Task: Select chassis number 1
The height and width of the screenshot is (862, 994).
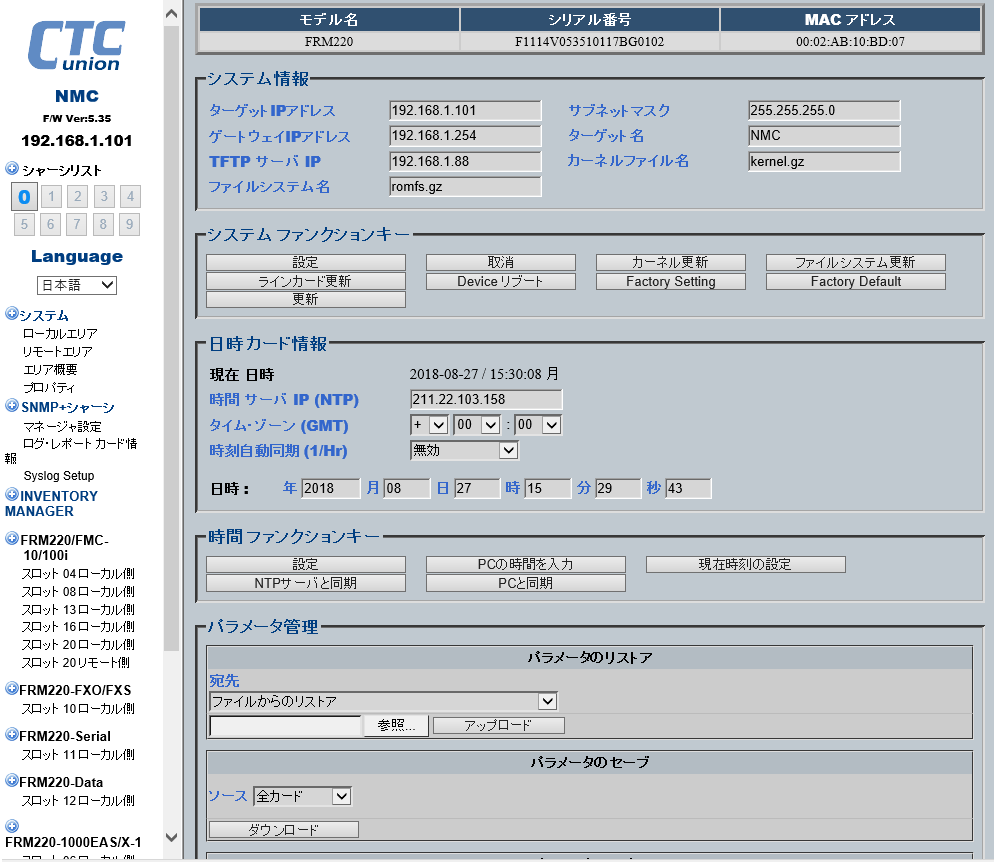Action: [x=51, y=196]
